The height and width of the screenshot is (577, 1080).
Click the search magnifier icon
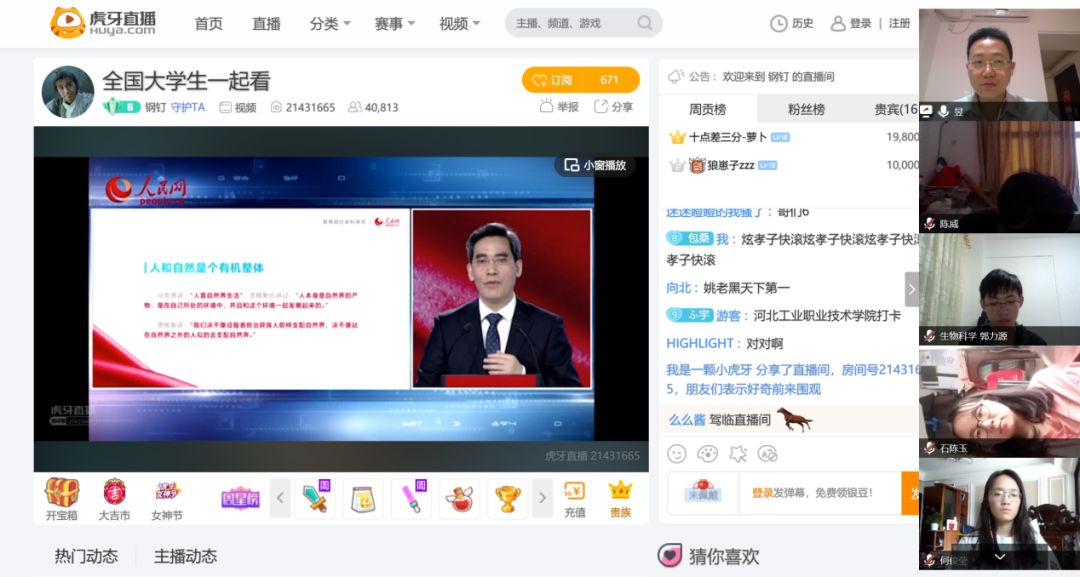[645, 23]
